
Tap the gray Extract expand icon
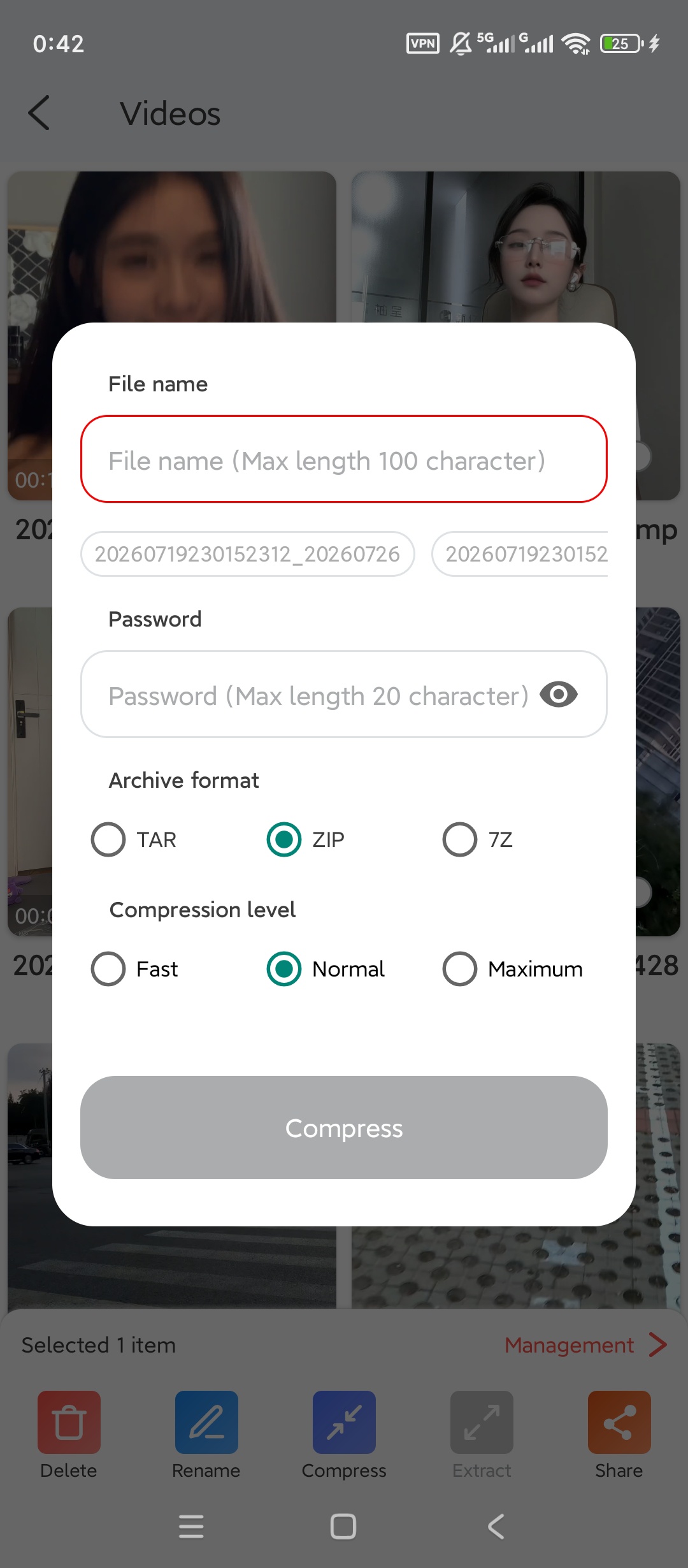click(x=482, y=1422)
